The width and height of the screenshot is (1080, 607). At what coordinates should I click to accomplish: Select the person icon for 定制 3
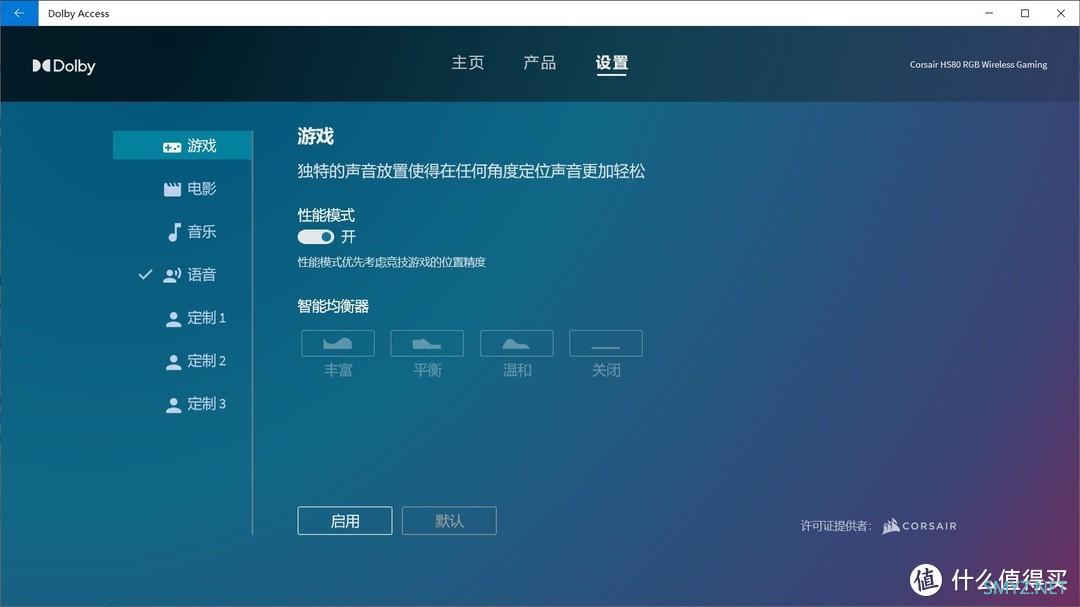coord(174,405)
